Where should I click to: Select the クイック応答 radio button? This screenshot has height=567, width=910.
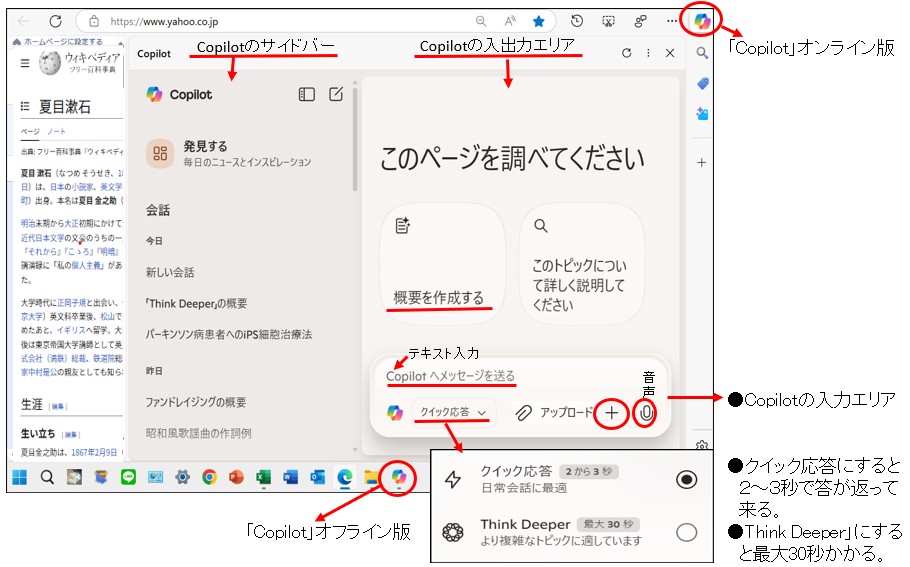pos(686,480)
